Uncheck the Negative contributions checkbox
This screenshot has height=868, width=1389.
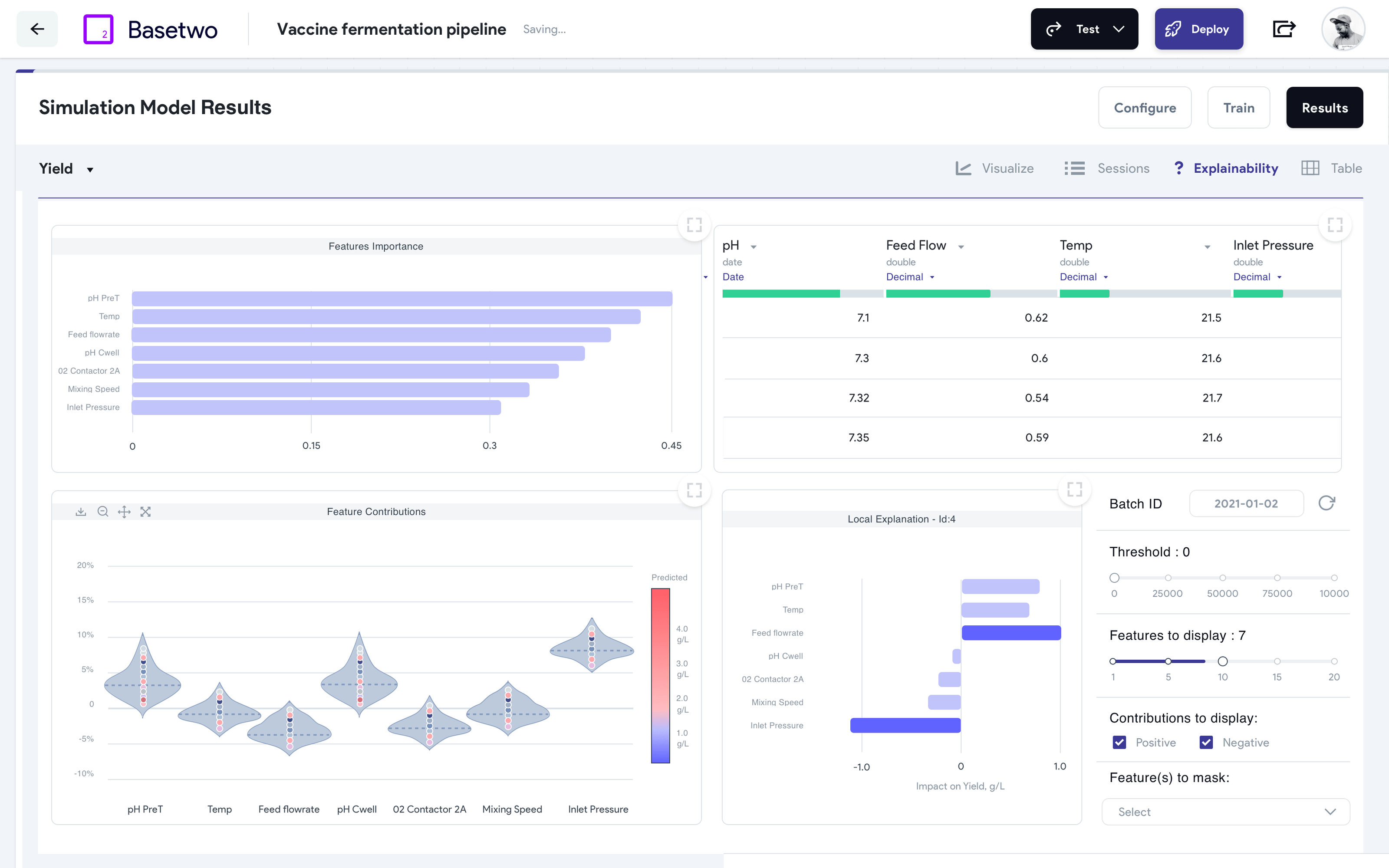click(x=1206, y=742)
